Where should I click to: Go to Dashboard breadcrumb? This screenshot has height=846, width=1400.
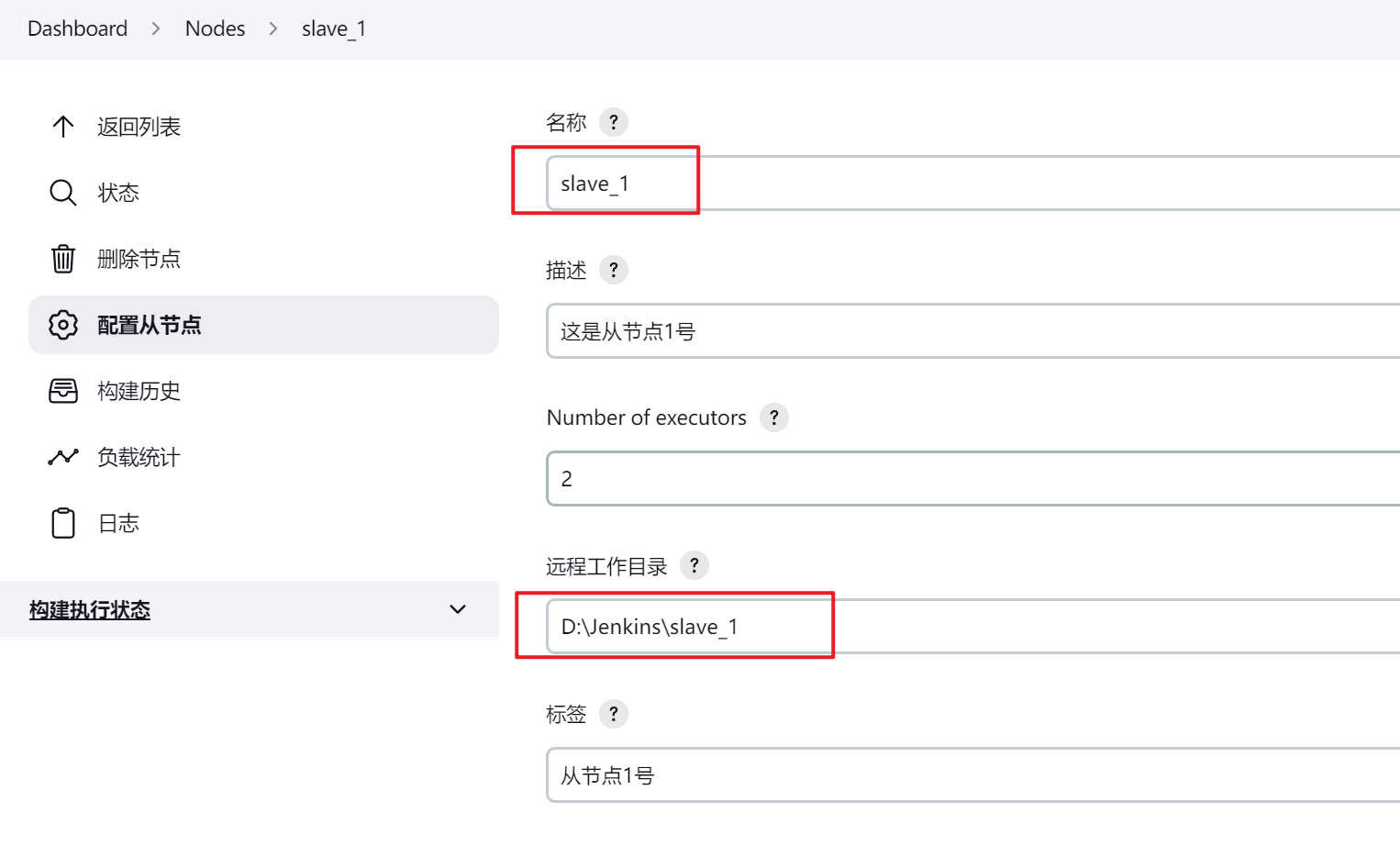(x=78, y=28)
